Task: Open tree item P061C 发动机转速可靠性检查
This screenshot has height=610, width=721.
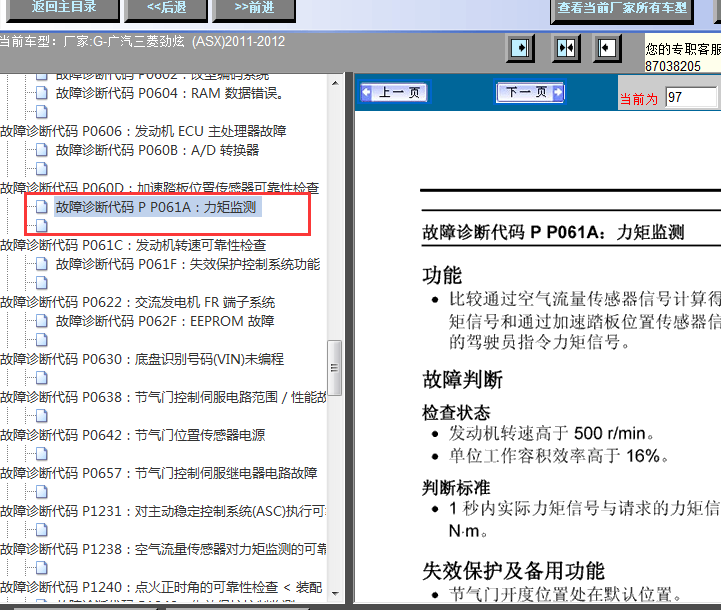Action: click(x=133, y=245)
